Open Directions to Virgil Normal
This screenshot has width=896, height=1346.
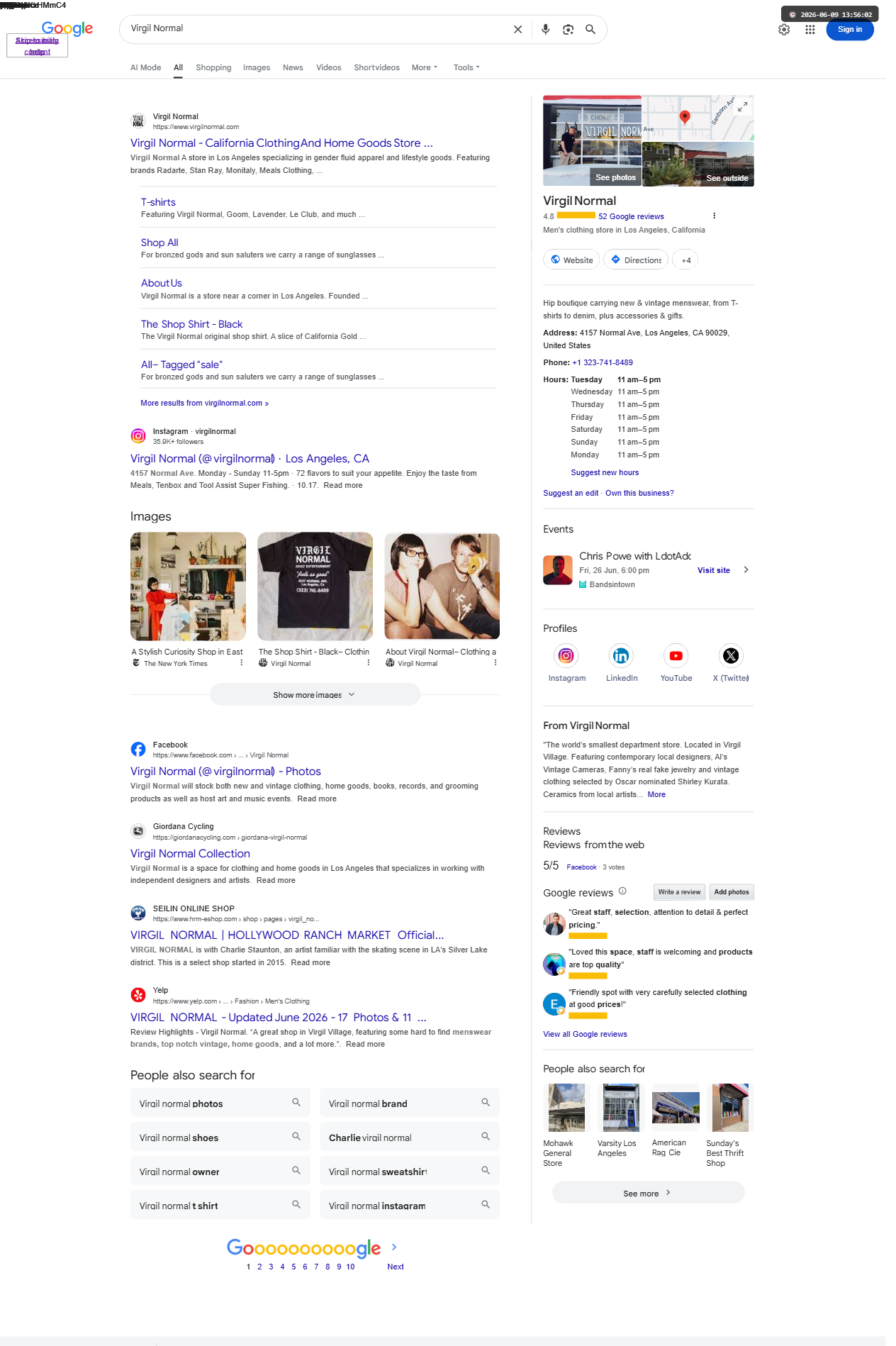click(x=636, y=260)
